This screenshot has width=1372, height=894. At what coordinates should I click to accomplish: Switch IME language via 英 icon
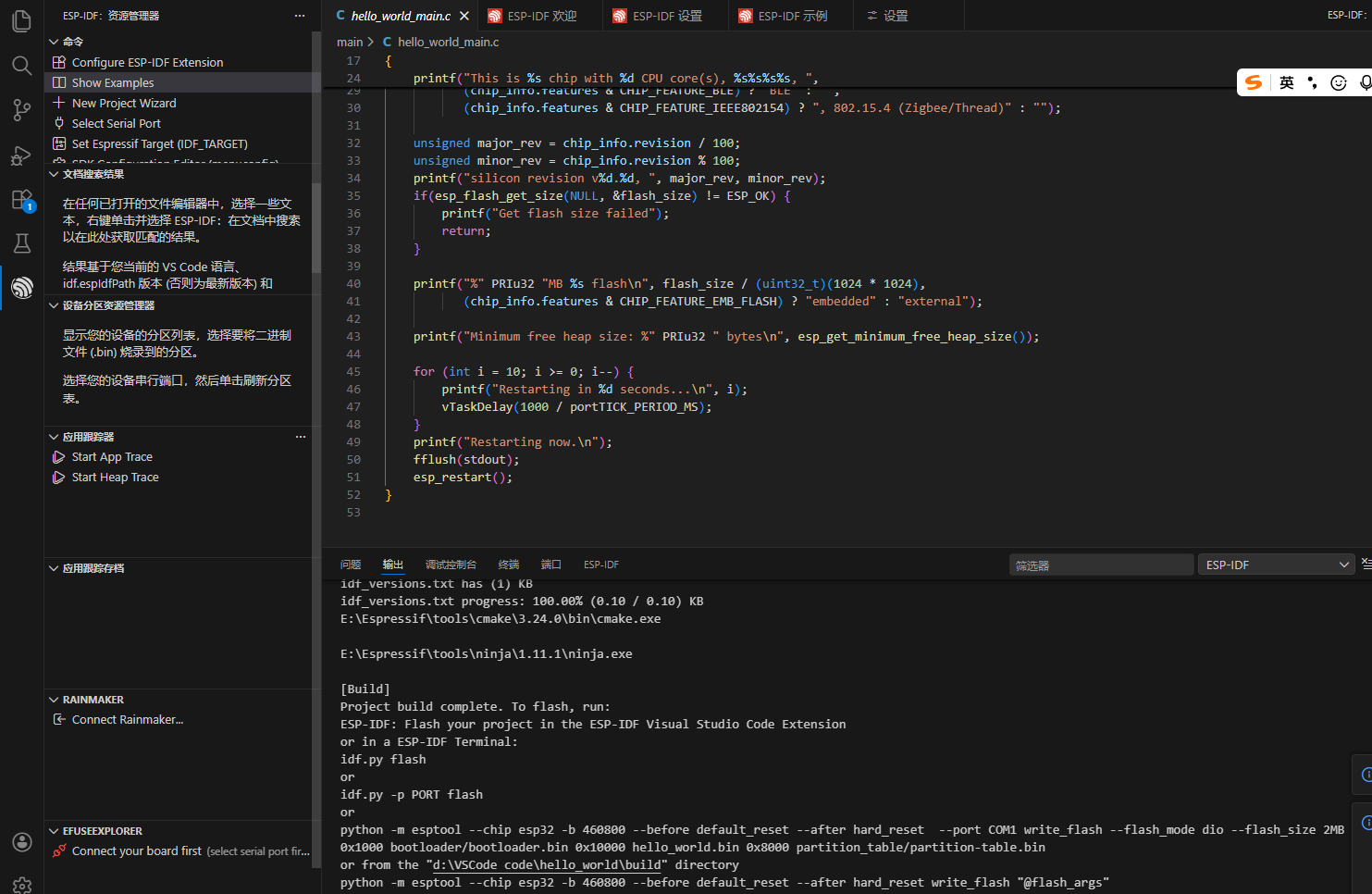pos(1286,82)
